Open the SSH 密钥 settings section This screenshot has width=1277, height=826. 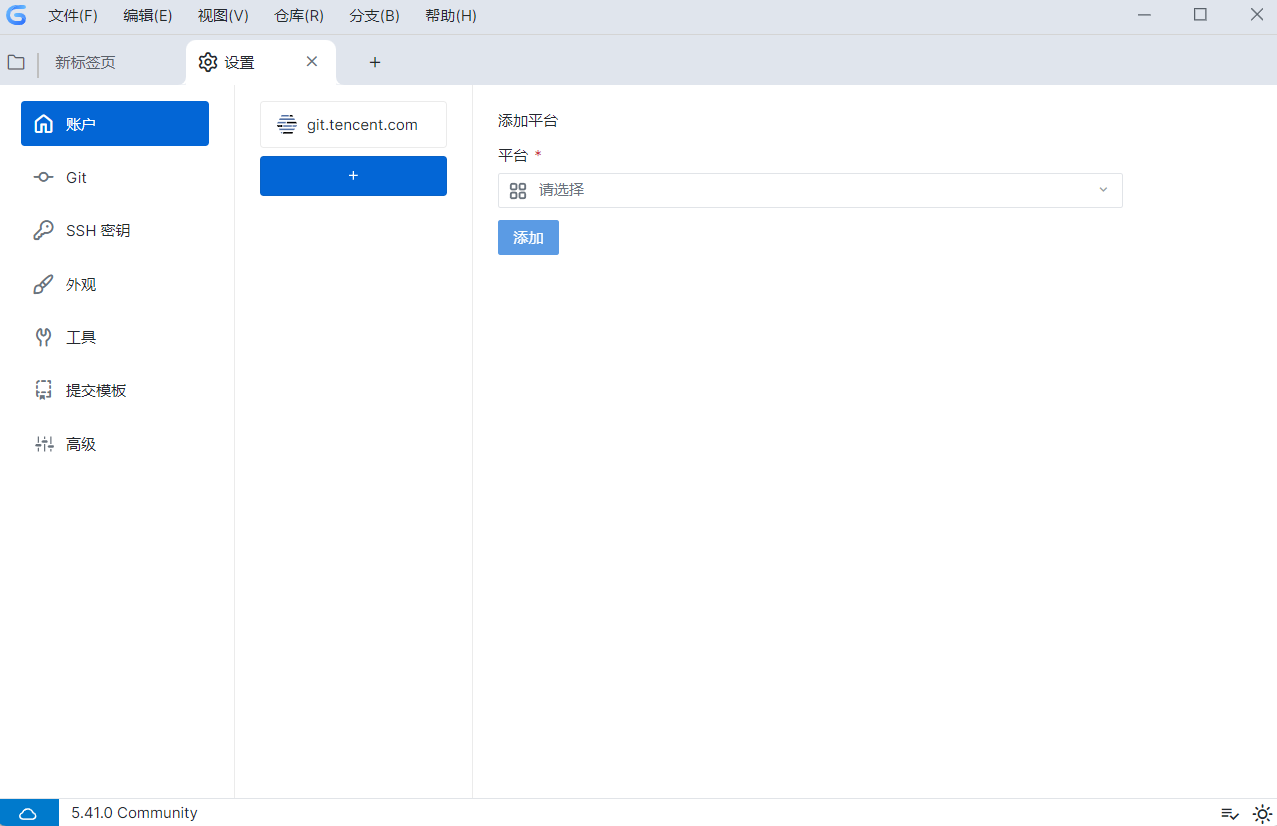click(x=95, y=230)
